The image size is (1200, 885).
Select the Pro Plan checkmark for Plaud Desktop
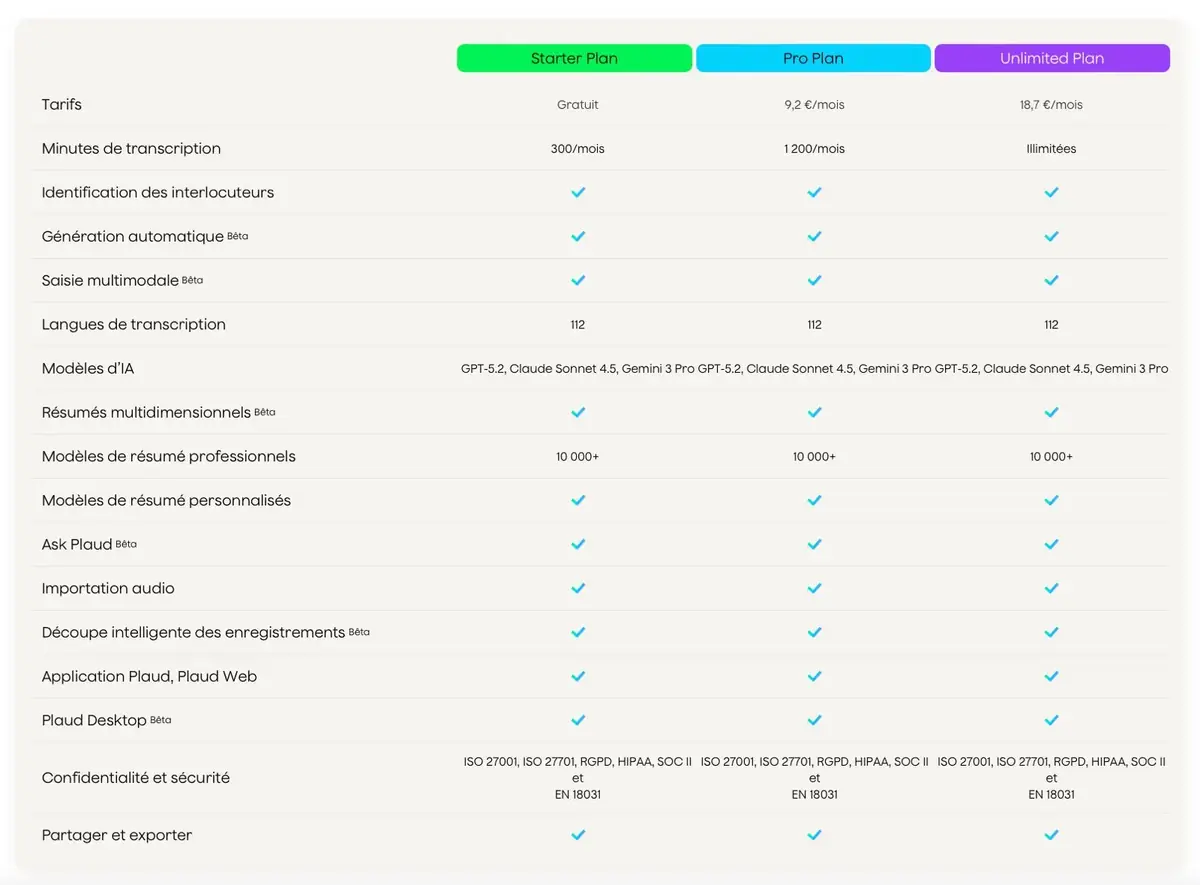pos(814,720)
